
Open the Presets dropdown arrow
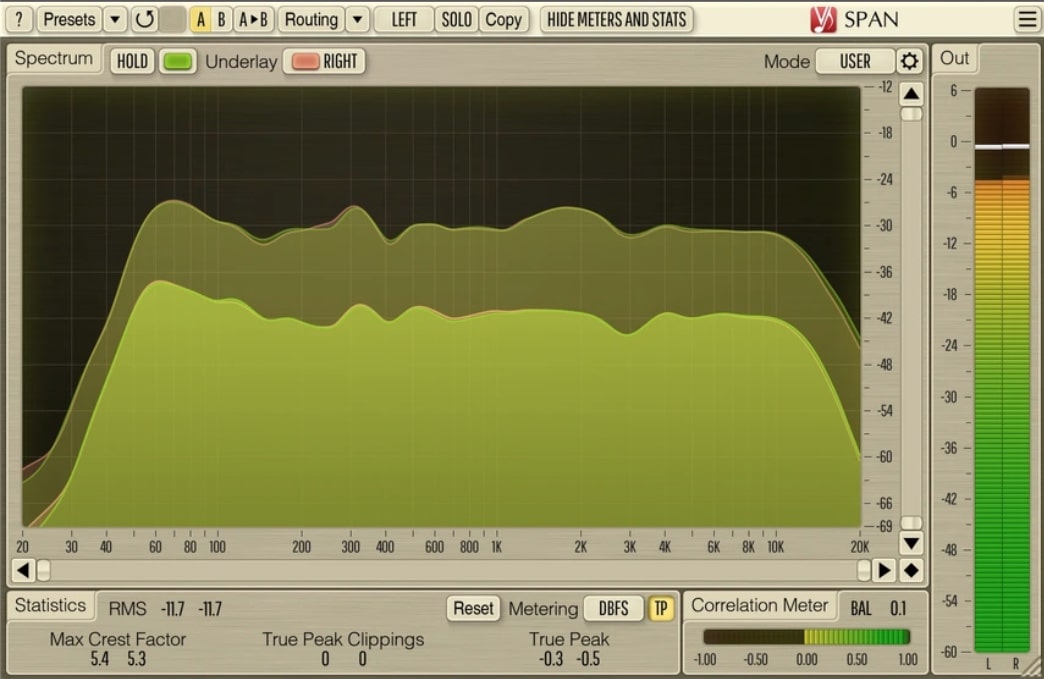point(114,19)
